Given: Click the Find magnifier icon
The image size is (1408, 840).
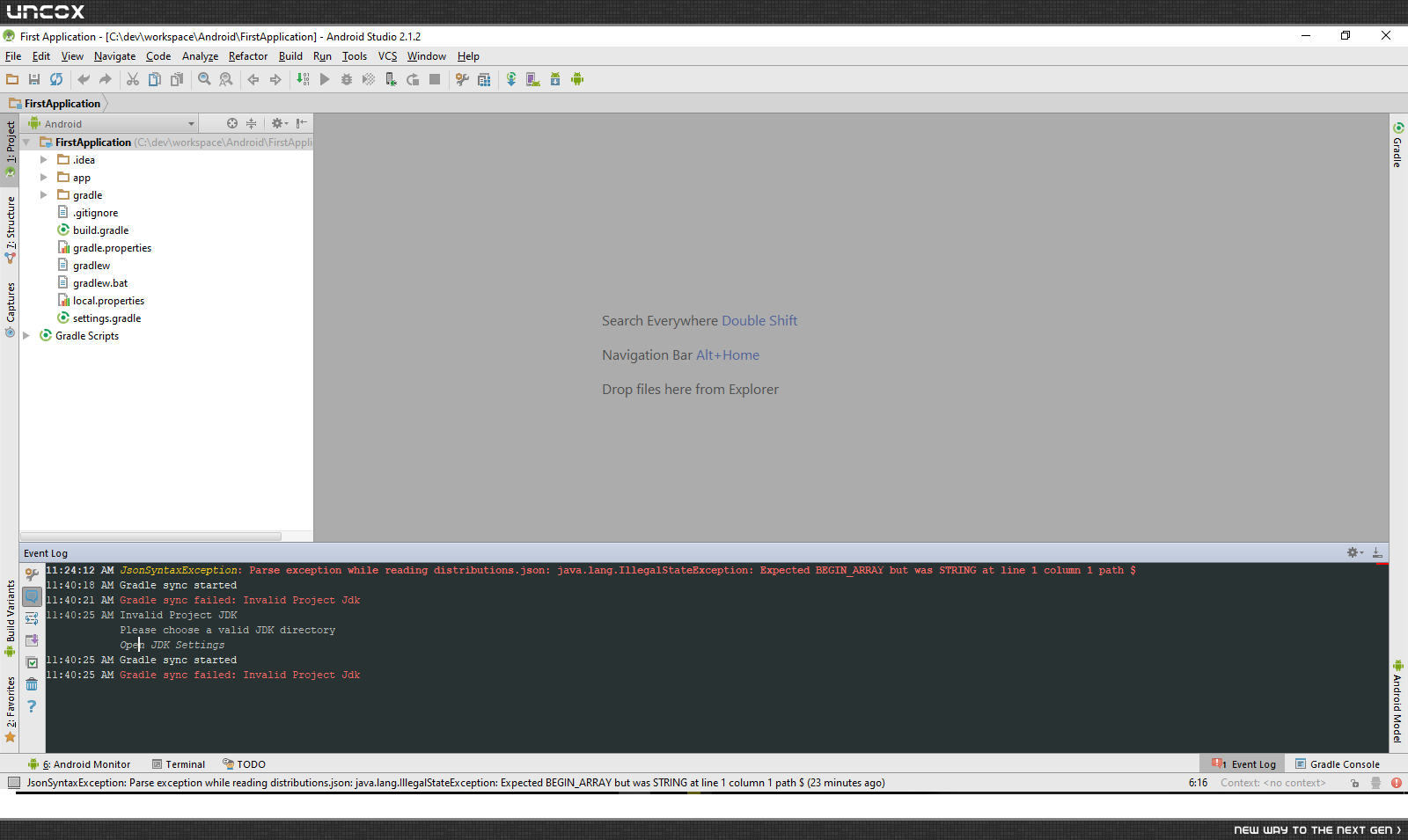Looking at the screenshot, I should (x=204, y=79).
